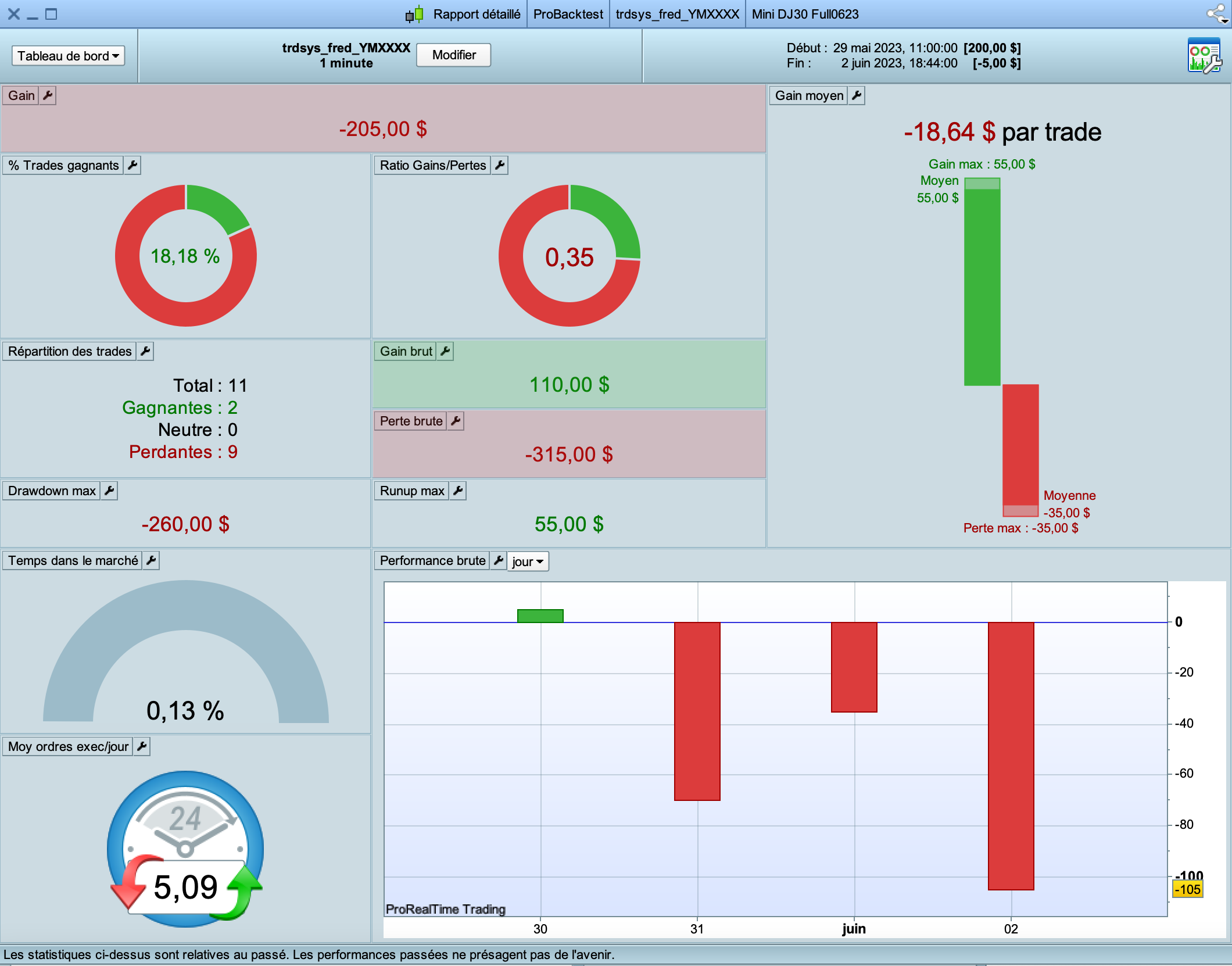Click the Runup max wrench icon
This screenshot has height=966, width=1232.
point(458,491)
